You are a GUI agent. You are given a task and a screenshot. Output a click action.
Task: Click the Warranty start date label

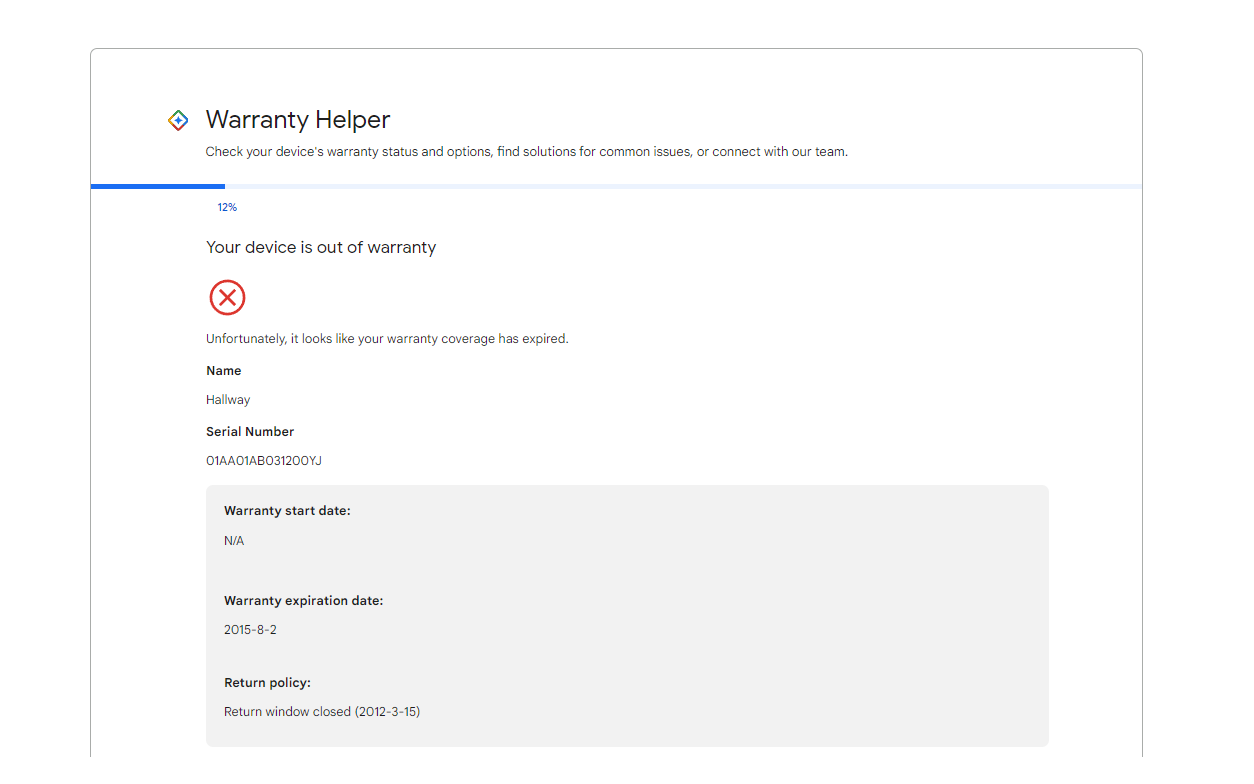click(287, 511)
